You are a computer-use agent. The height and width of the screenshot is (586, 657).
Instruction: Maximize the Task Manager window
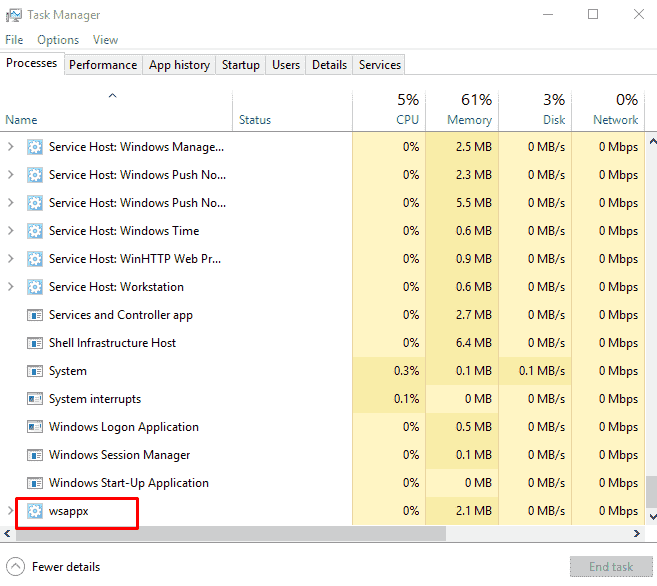coord(593,15)
